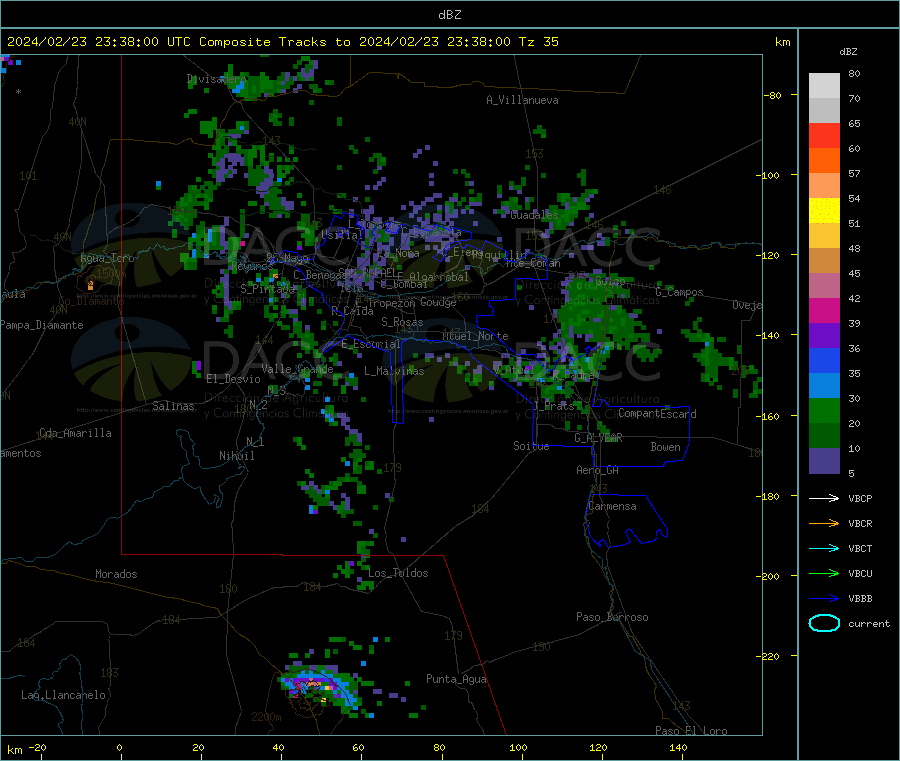Click the Paso_Barroso map label

point(612,617)
